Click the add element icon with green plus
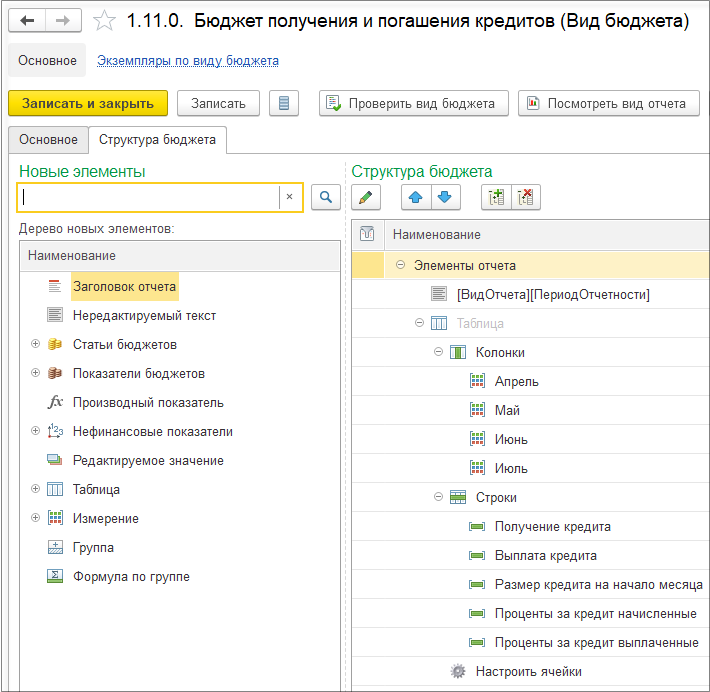The height and width of the screenshot is (692, 710). (x=496, y=197)
